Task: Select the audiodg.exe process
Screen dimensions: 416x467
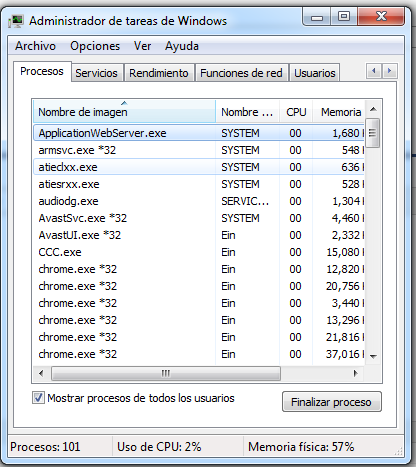Action: [x=199, y=201]
